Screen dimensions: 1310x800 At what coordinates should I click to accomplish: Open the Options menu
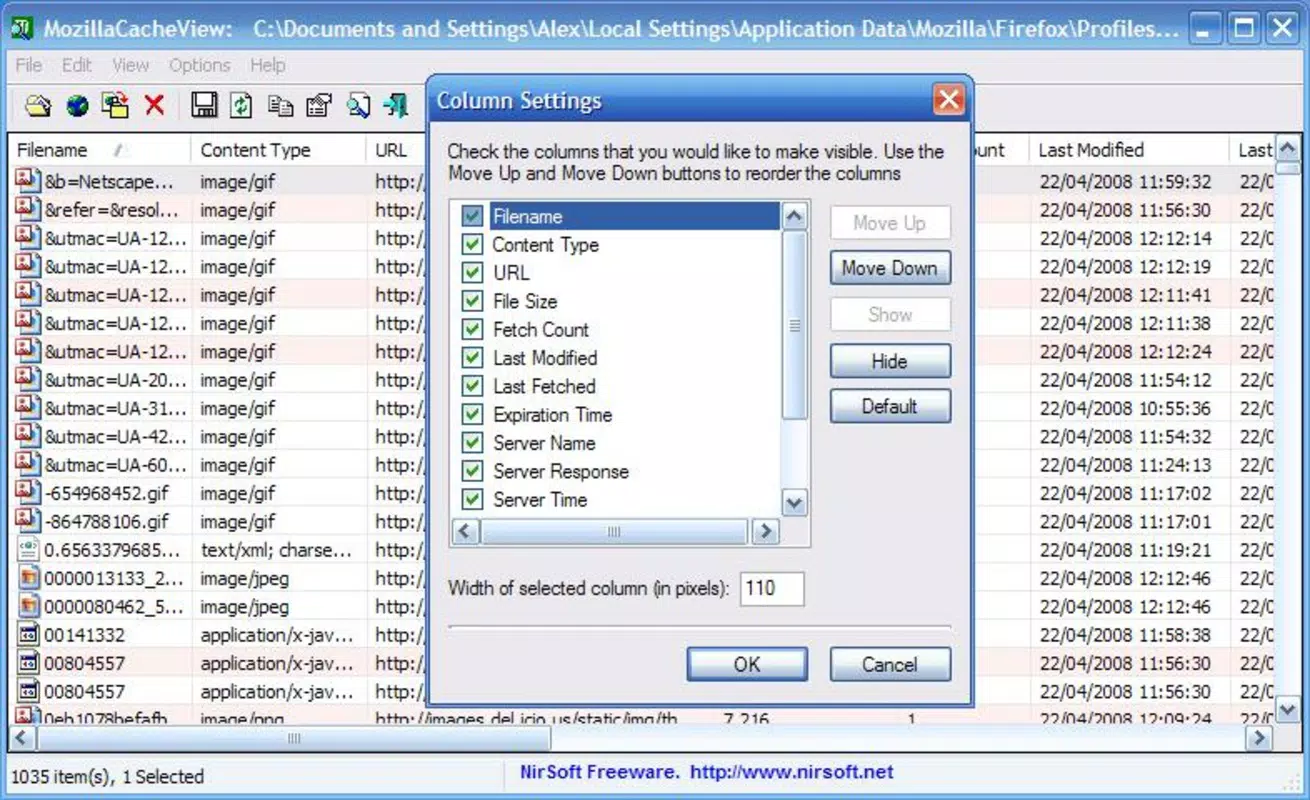(x=199, y=66)
